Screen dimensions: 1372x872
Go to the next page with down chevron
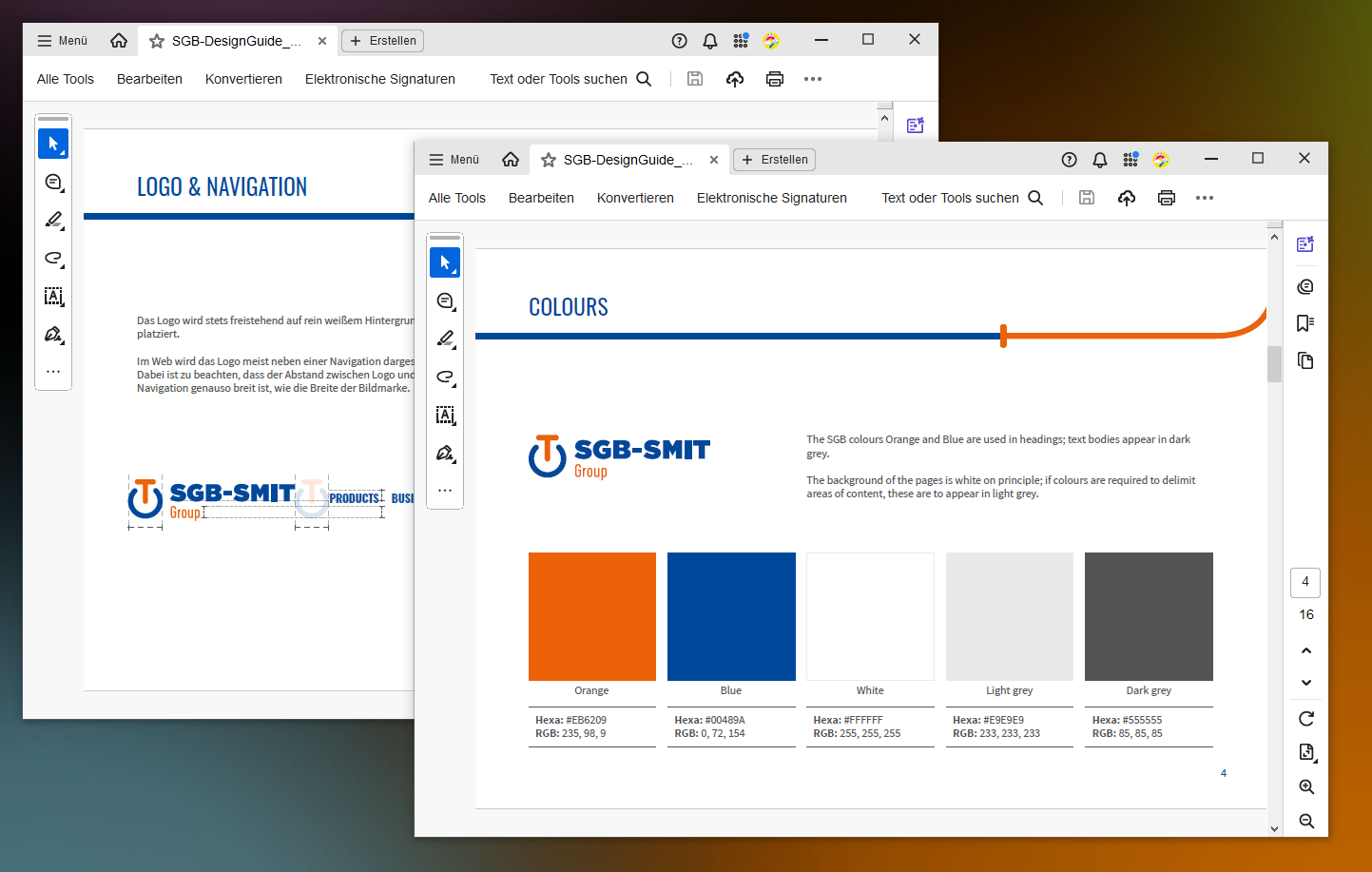coord(1306,683)
